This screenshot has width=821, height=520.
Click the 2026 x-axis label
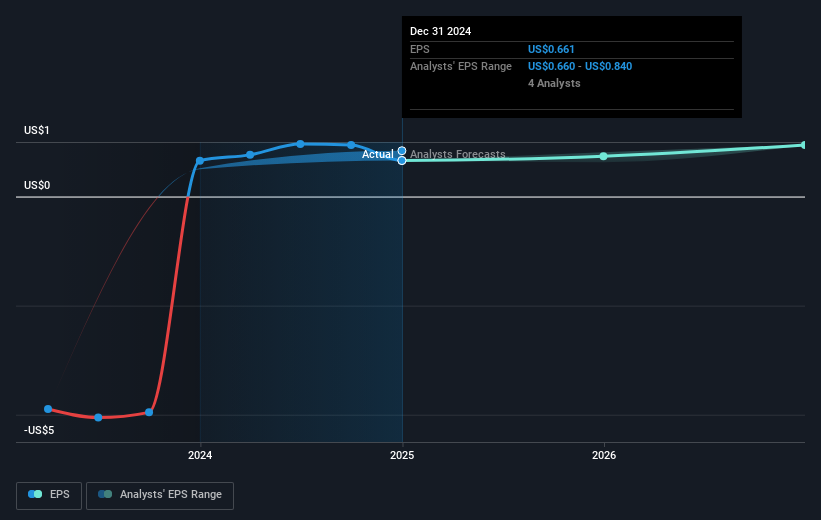604,456
